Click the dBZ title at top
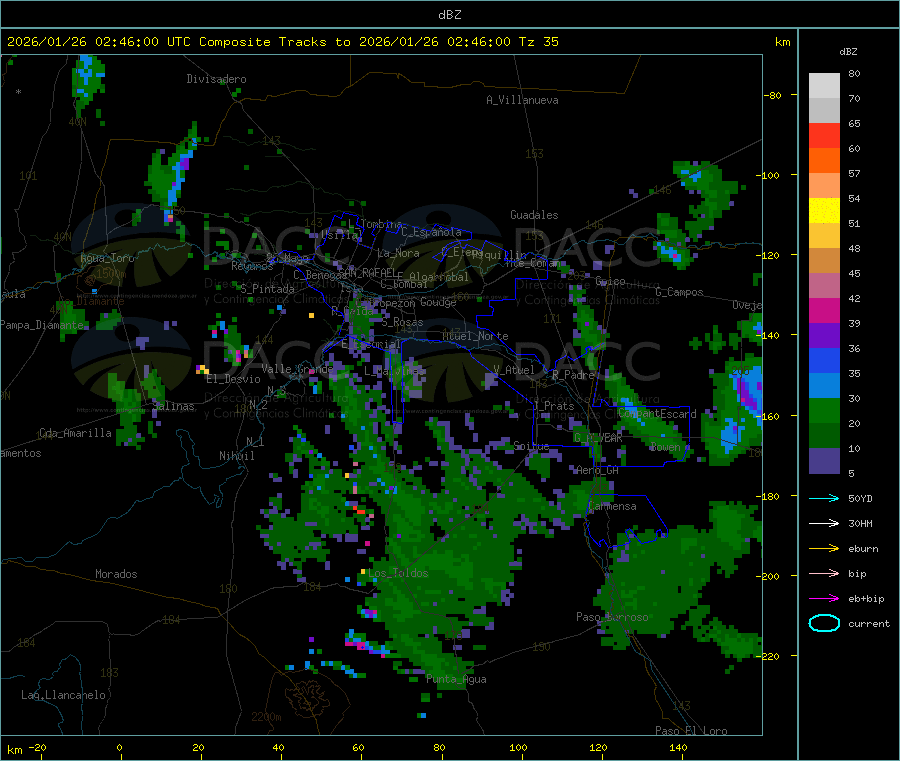Image resolution: width=900 pixels, height=761 pixels. 449,15
